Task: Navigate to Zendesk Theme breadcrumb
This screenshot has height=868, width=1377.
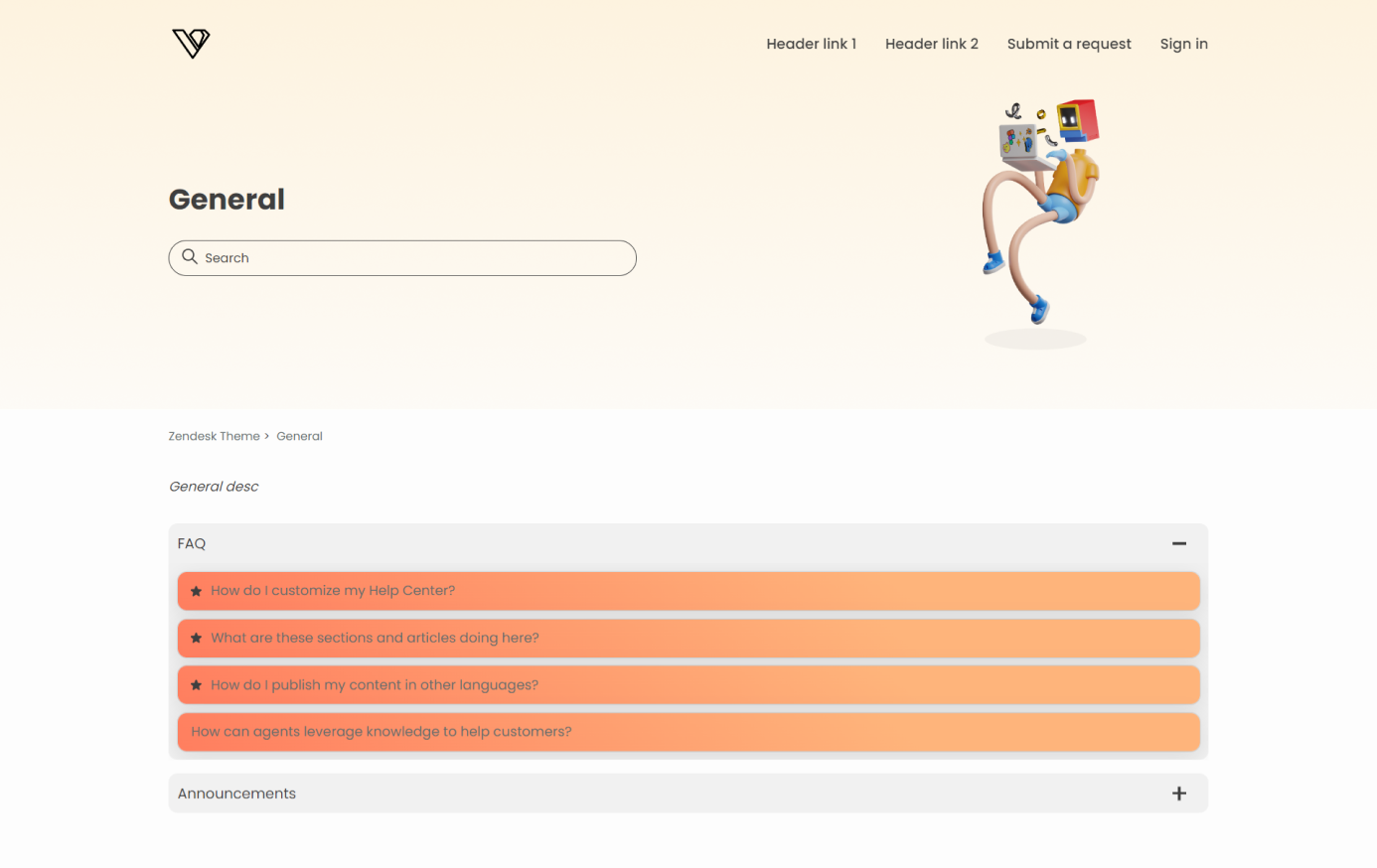Action: coord(214,436)
